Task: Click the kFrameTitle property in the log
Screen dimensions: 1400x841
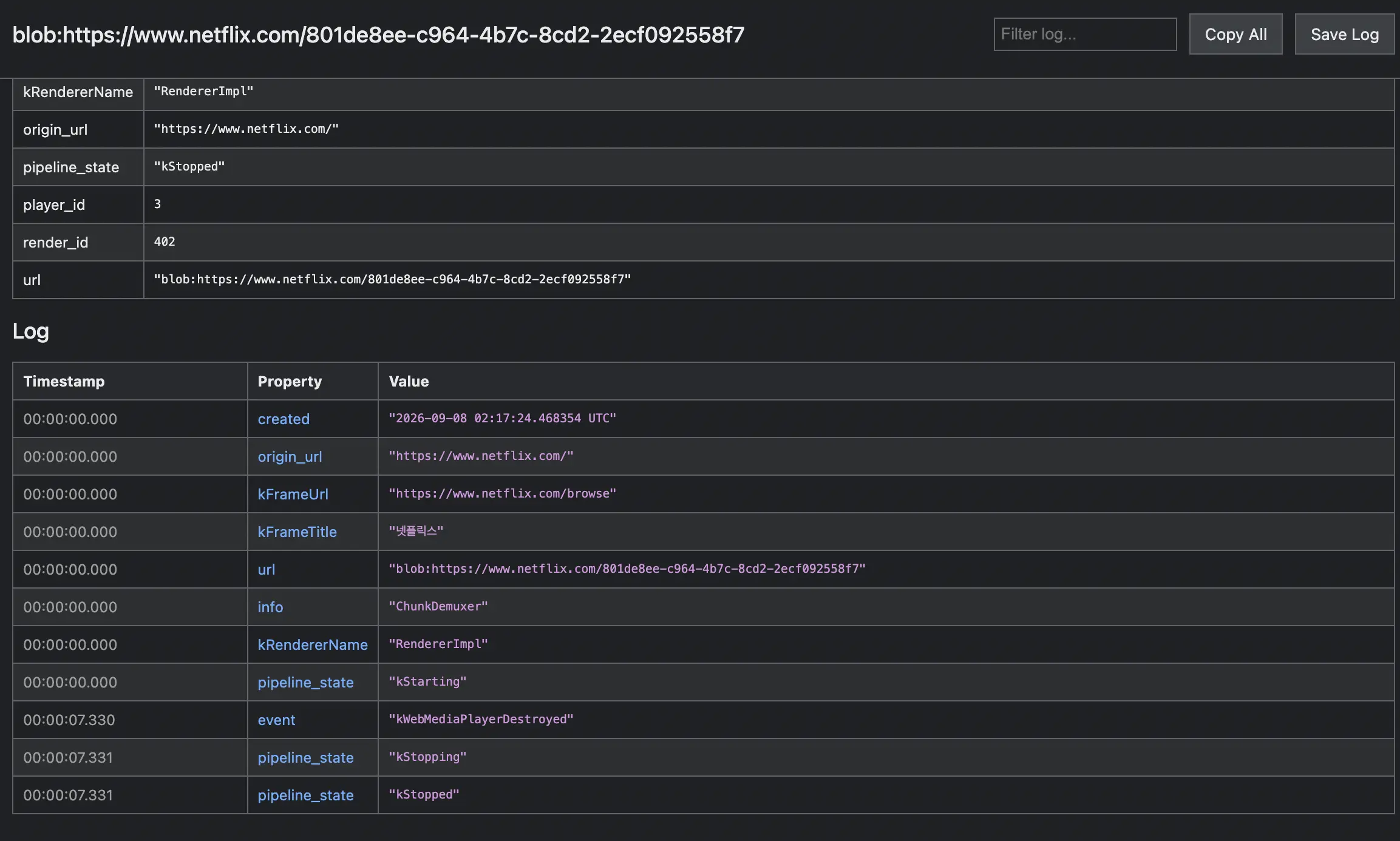Action: pos(297,532)
